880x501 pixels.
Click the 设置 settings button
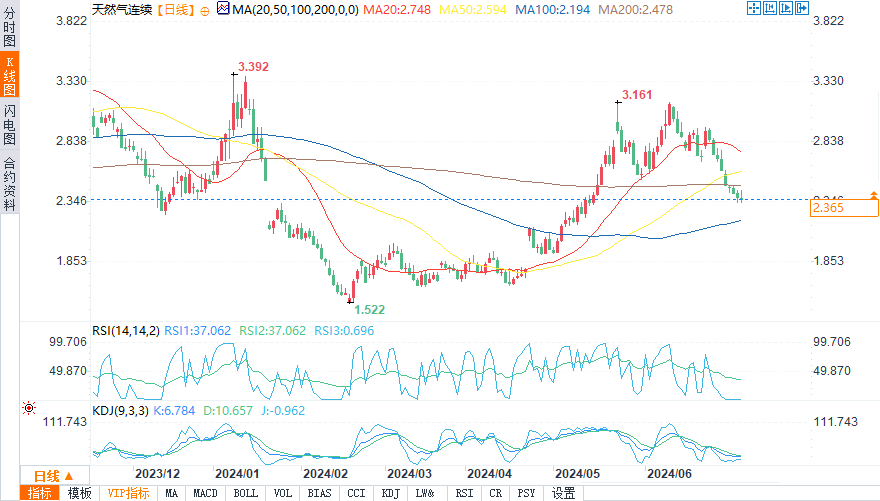564,493
